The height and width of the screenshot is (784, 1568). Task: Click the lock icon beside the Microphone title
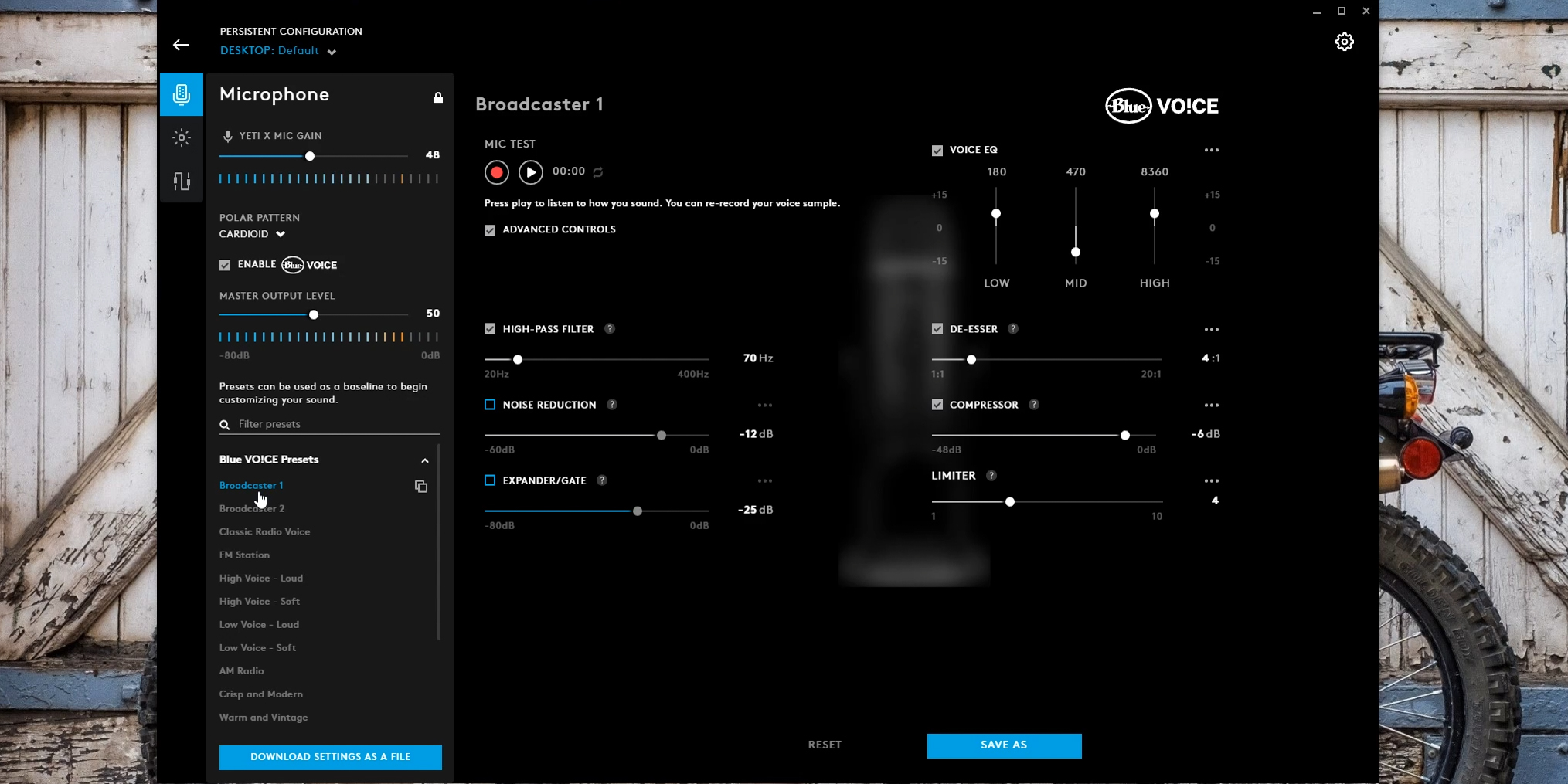click(x=438, y=97)
